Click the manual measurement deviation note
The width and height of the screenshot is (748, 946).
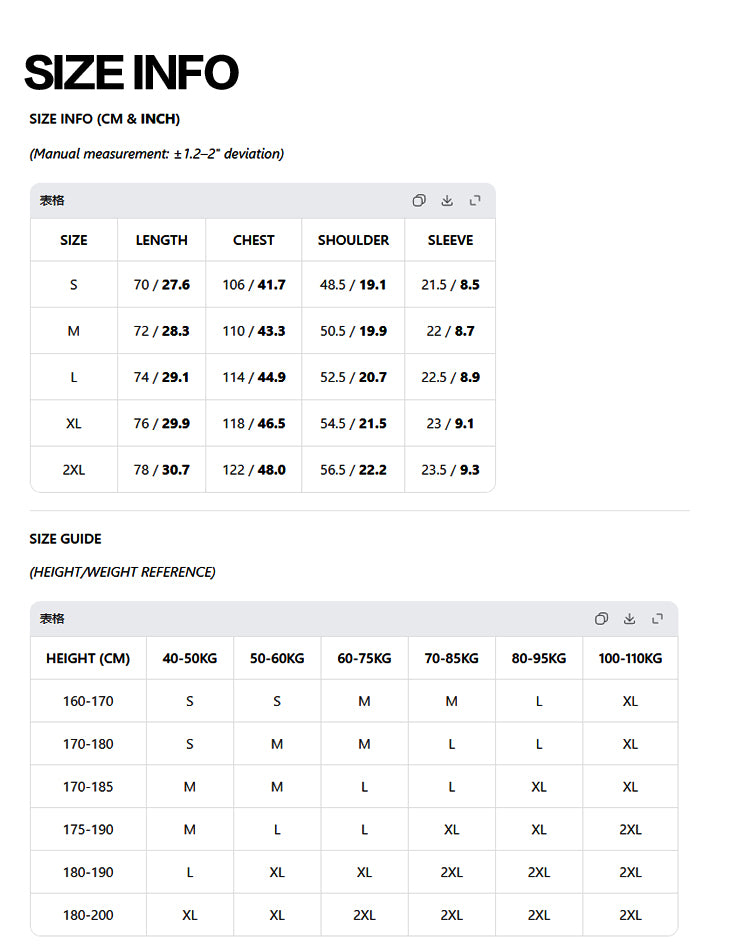(157, 154)
